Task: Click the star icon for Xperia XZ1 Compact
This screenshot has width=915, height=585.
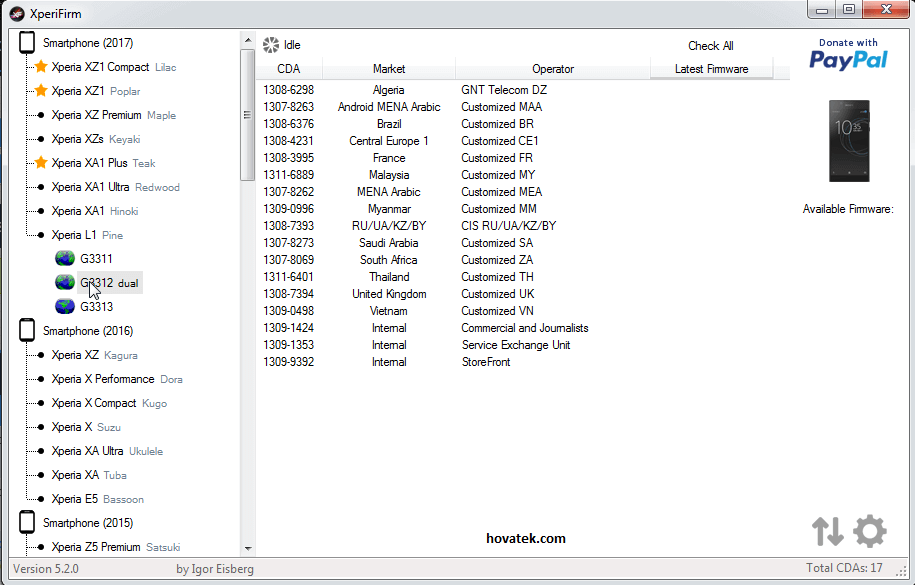Action: (41, 67)
